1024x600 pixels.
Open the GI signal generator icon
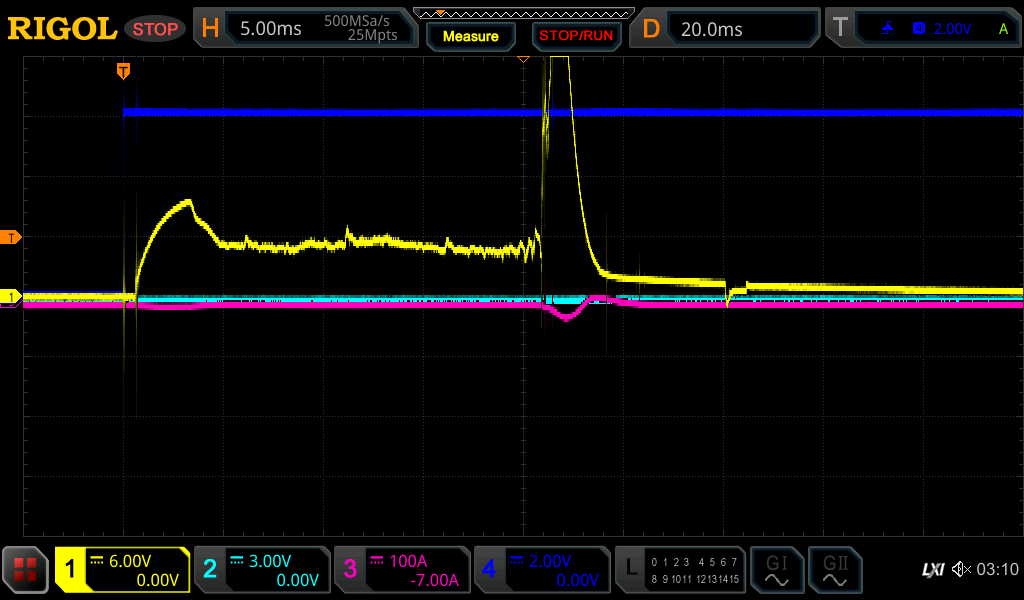point(776,570)
